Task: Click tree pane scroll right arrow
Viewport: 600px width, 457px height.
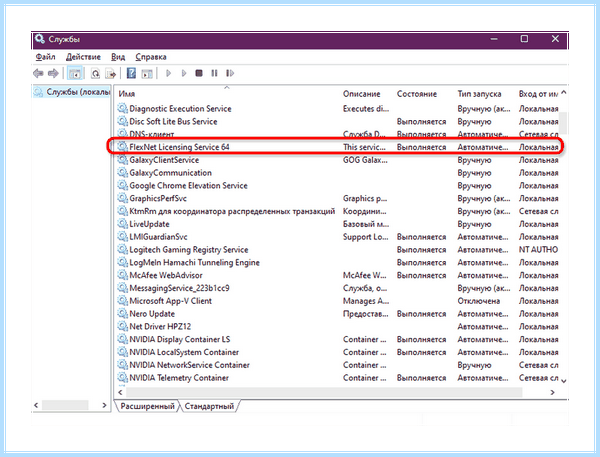Action: [x=104, y=405]
